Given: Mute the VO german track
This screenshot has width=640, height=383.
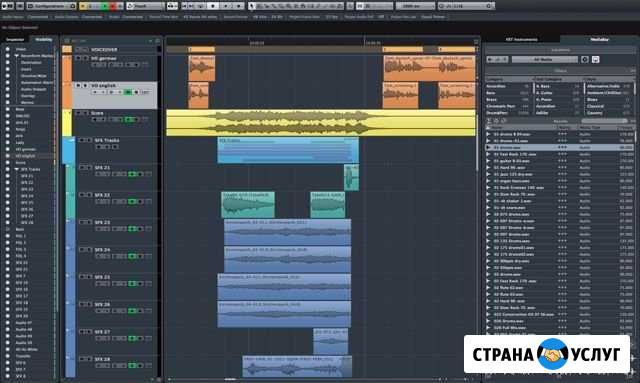Looking at the screenshot, I should tap(78, 58).
